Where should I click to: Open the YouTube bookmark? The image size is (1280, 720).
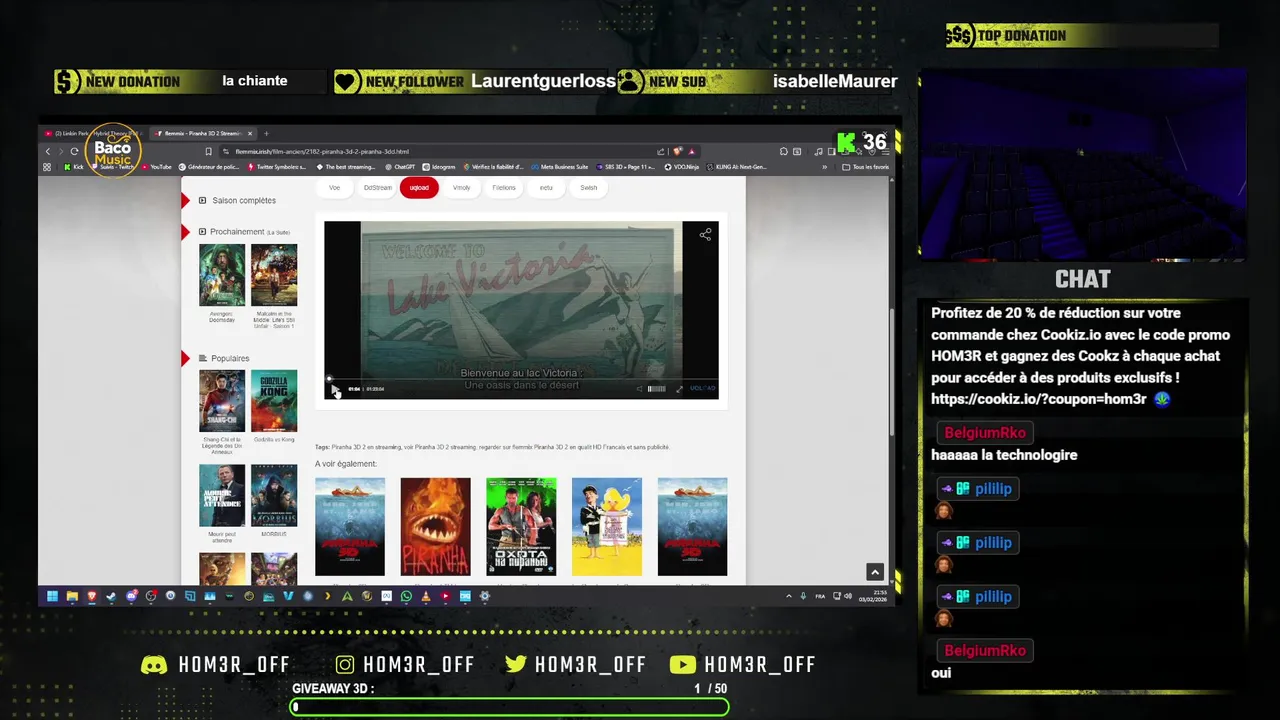(156, 167)
